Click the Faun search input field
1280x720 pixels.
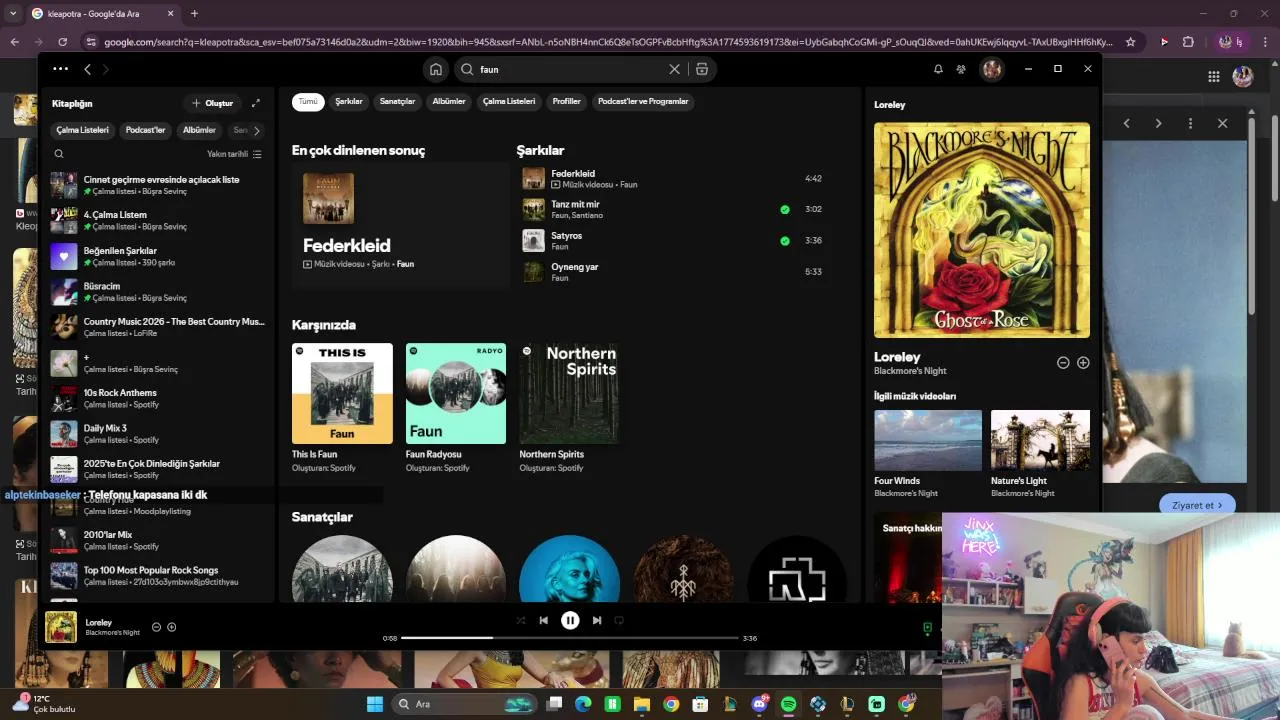[x=572, y=69]
